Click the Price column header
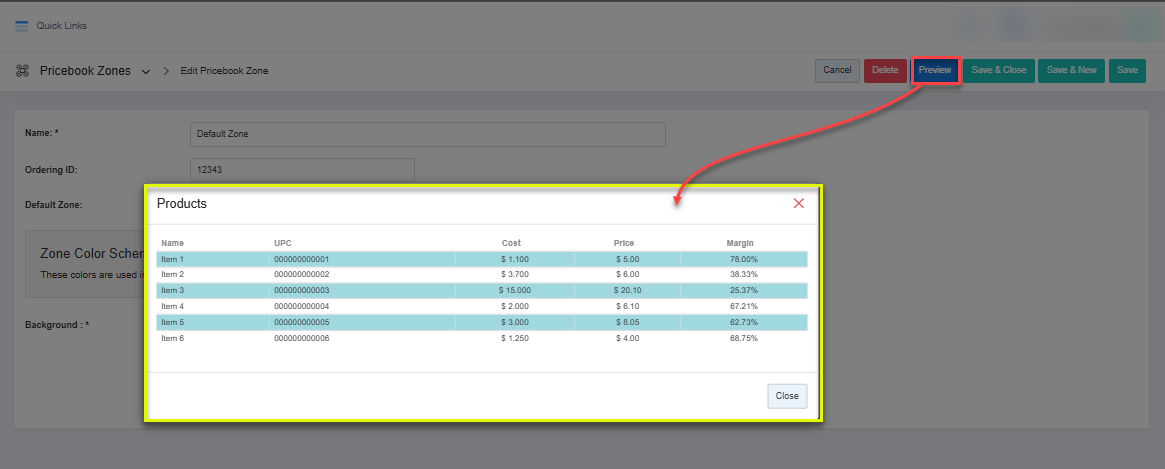The height and width of the screenshot is (469, 1165). tap(624, 243)
